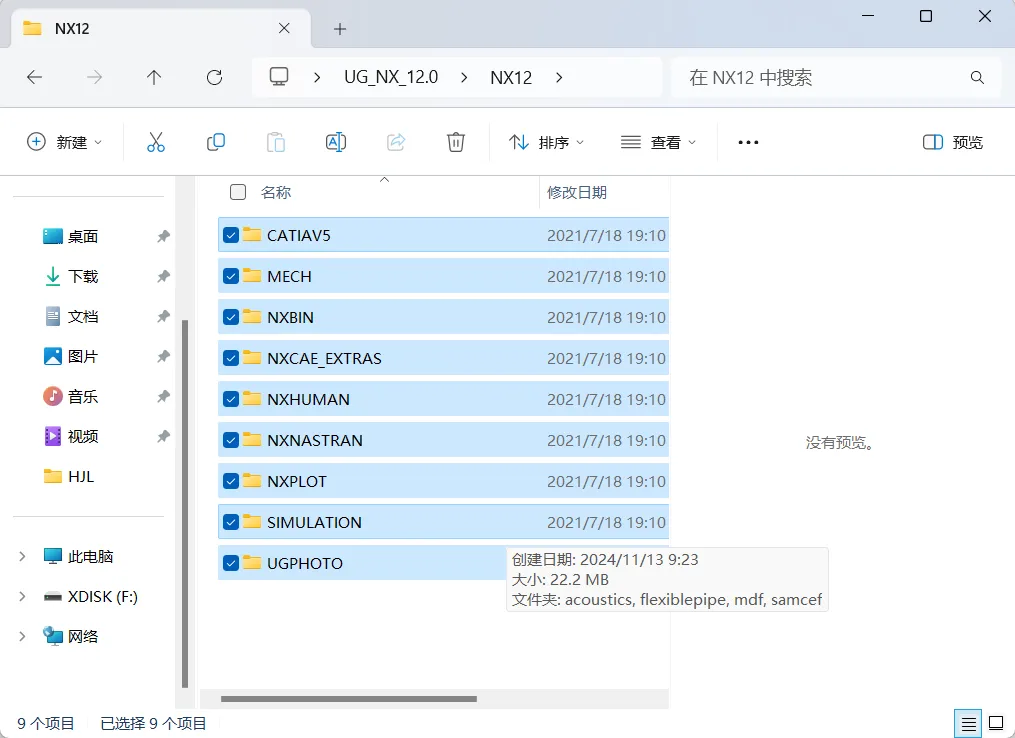The image size is (1015, 738).
Task: Click the Share icon in toolbar
Action: coord(396,142)
